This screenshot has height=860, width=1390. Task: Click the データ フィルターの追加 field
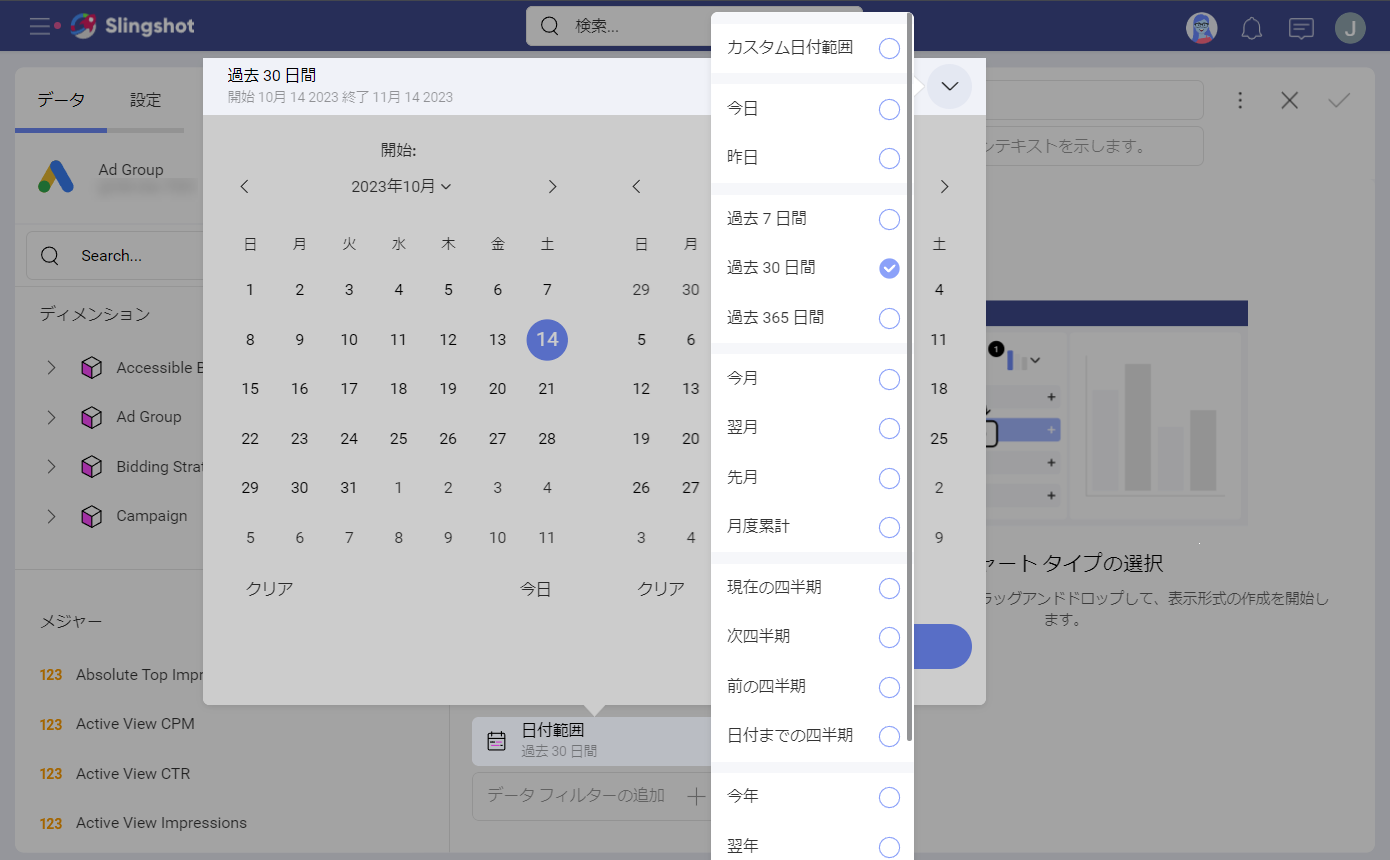click(591, 796)
